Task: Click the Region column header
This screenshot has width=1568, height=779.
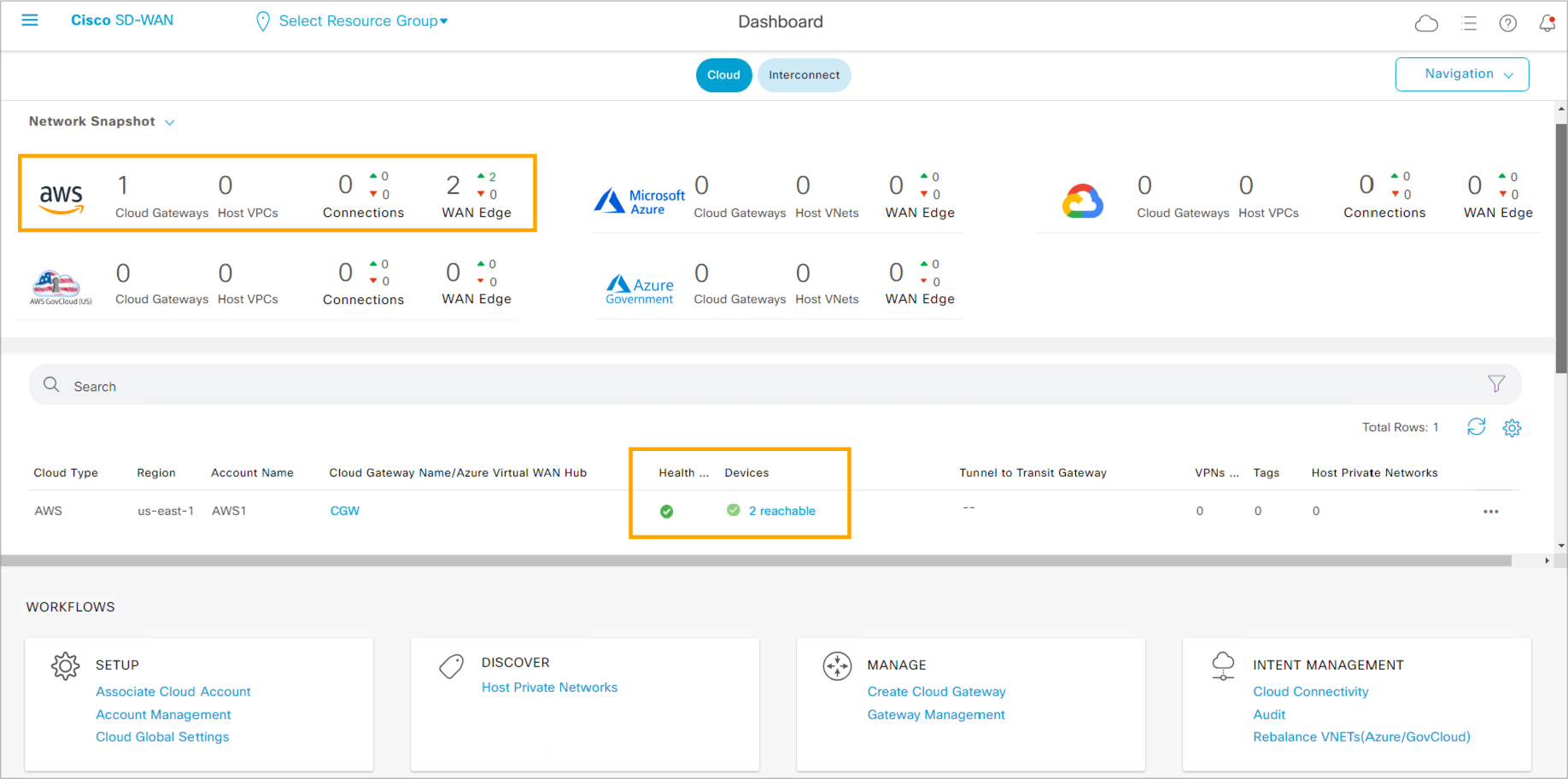Action: [156, 473]
